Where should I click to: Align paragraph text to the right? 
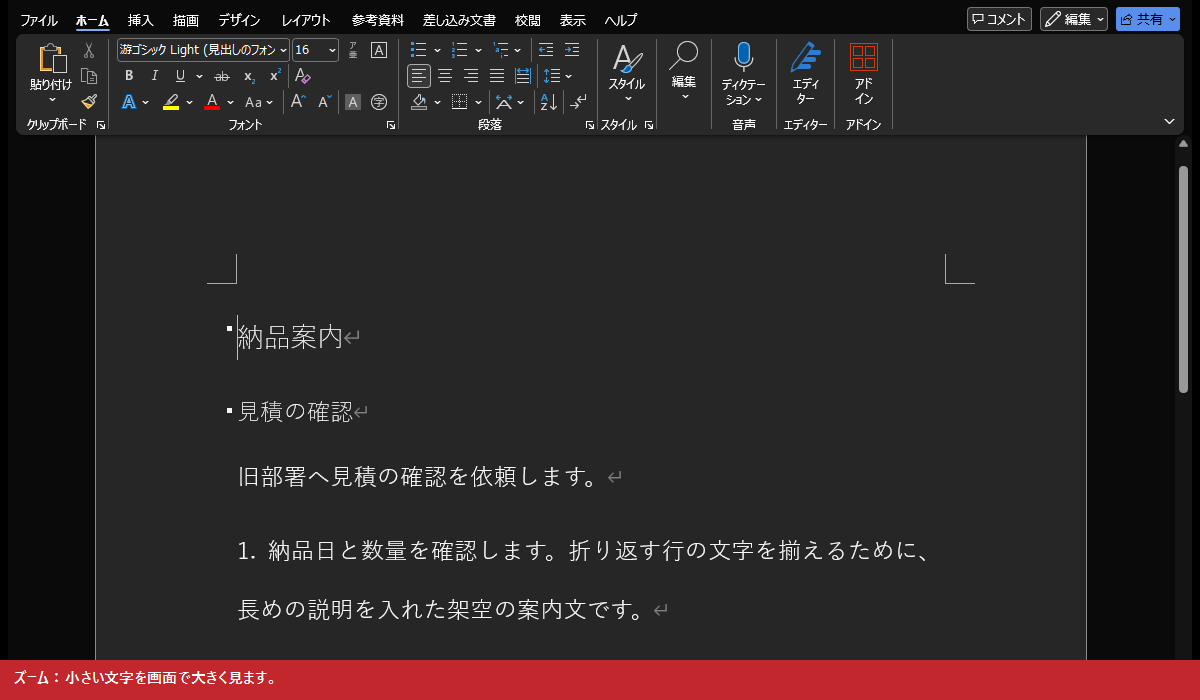(x=471, y=76)
